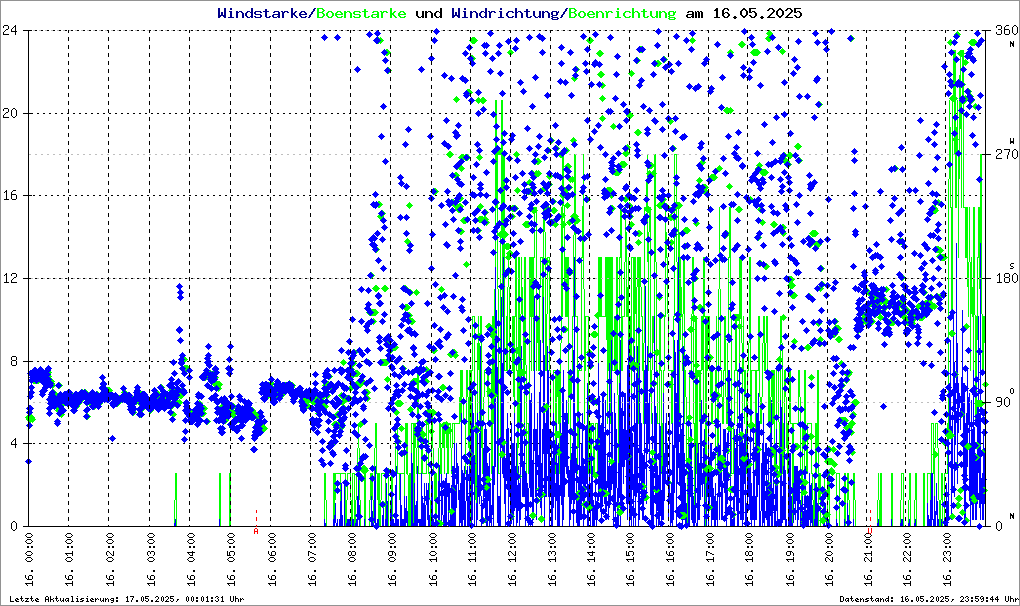Click the blue 'Windrichtung' title word

[506, 13]
